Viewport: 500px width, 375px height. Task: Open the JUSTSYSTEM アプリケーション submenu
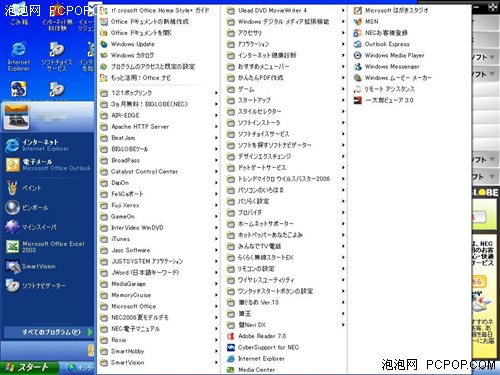tap(159, 261)
